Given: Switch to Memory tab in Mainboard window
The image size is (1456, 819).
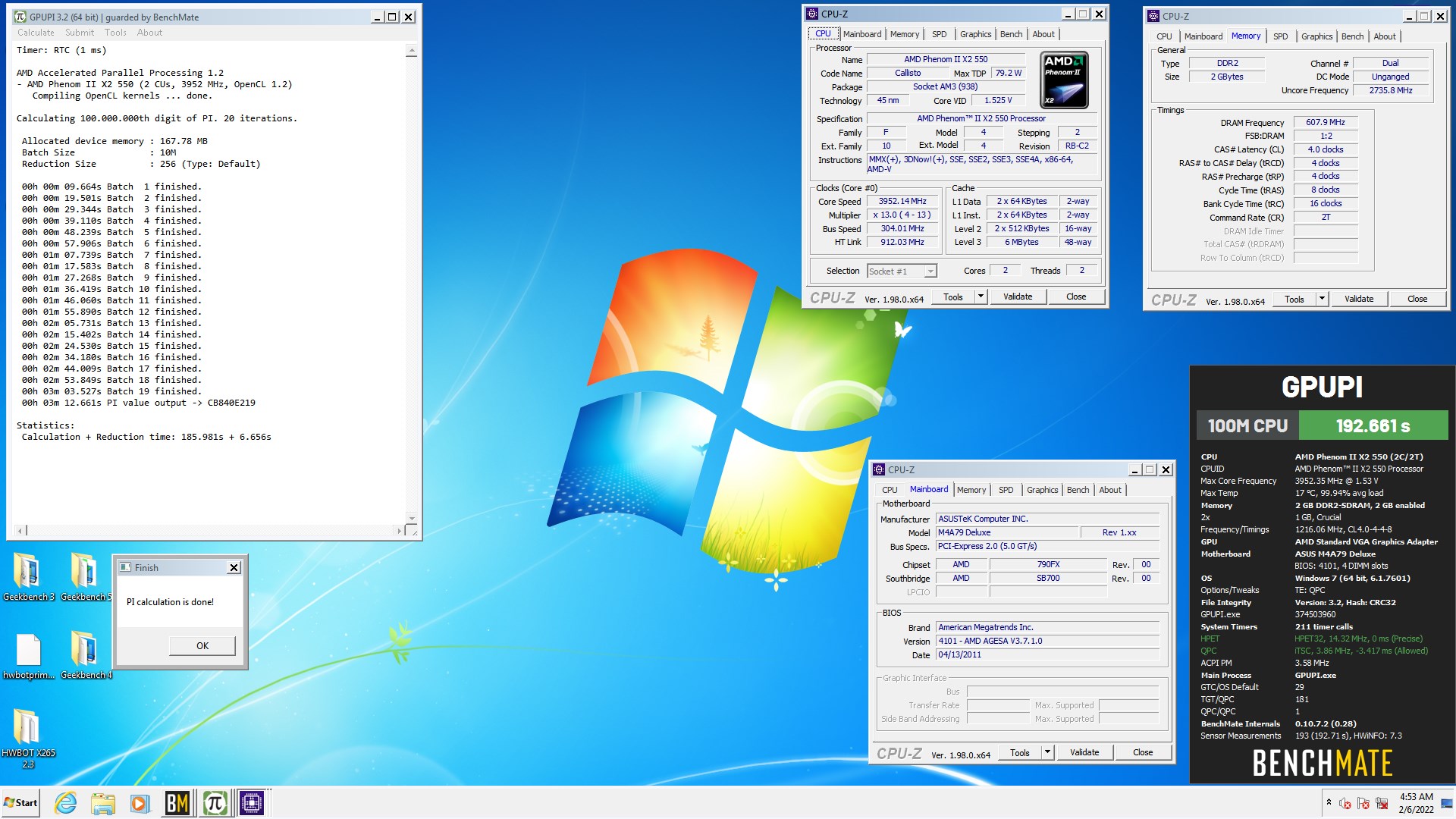Looking at the screenshot, I should click(x=971, y=490).
